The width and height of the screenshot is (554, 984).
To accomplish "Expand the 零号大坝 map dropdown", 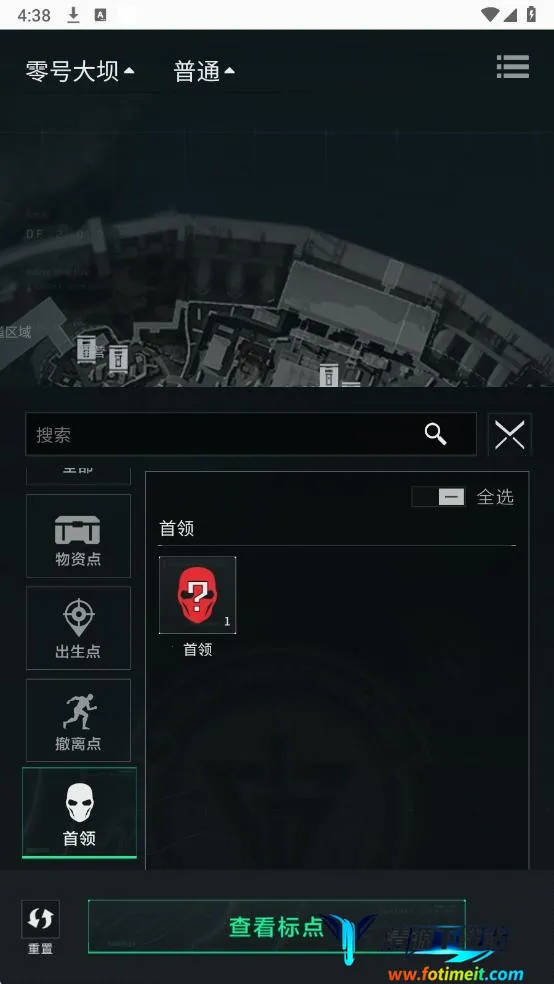I will click(x=80, y=71).
